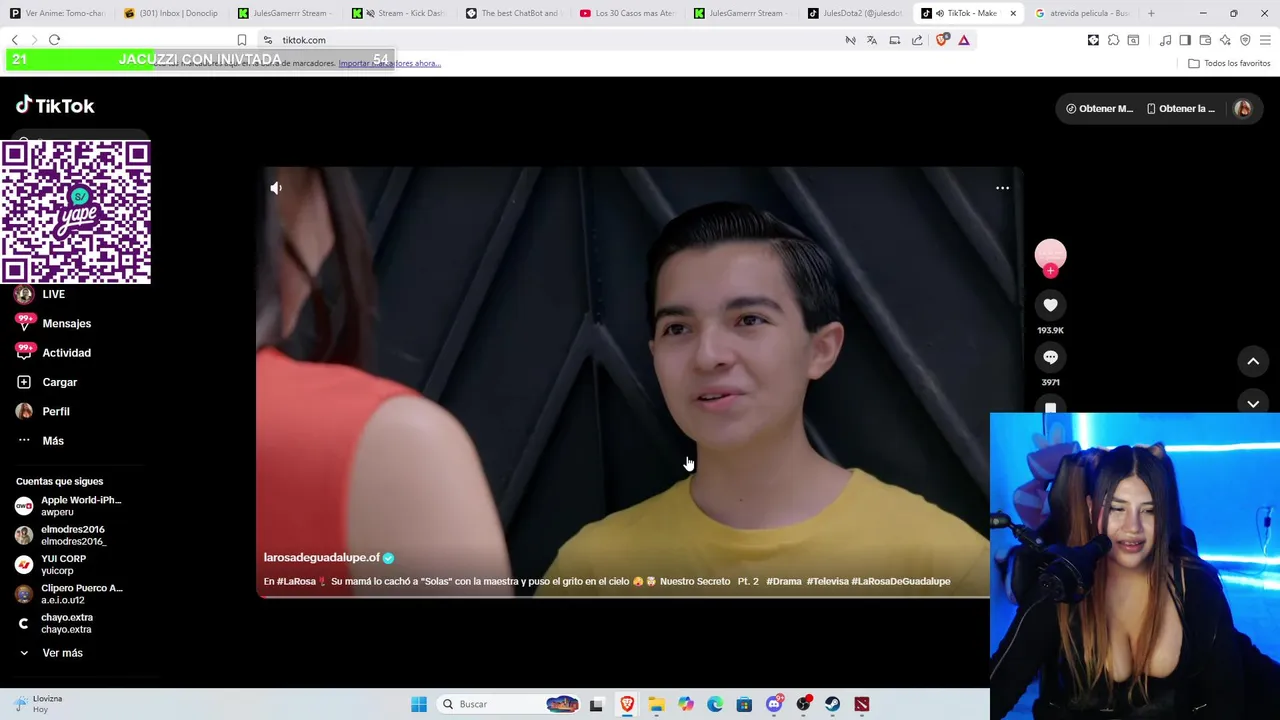Switch to the JulesDota2 TikTok tab

click(855, 13)
